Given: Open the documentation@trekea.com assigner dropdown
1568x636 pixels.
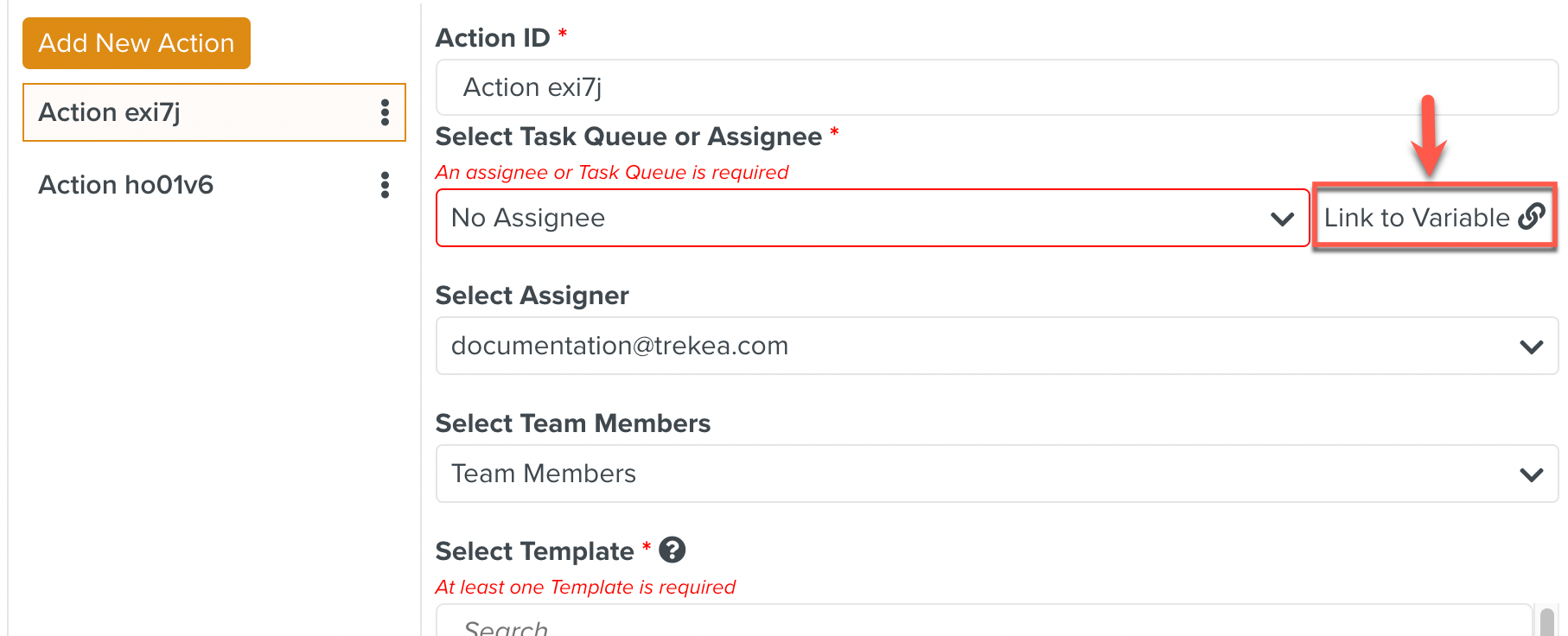Looking at the screenshot, I should [x=997, y=346].
